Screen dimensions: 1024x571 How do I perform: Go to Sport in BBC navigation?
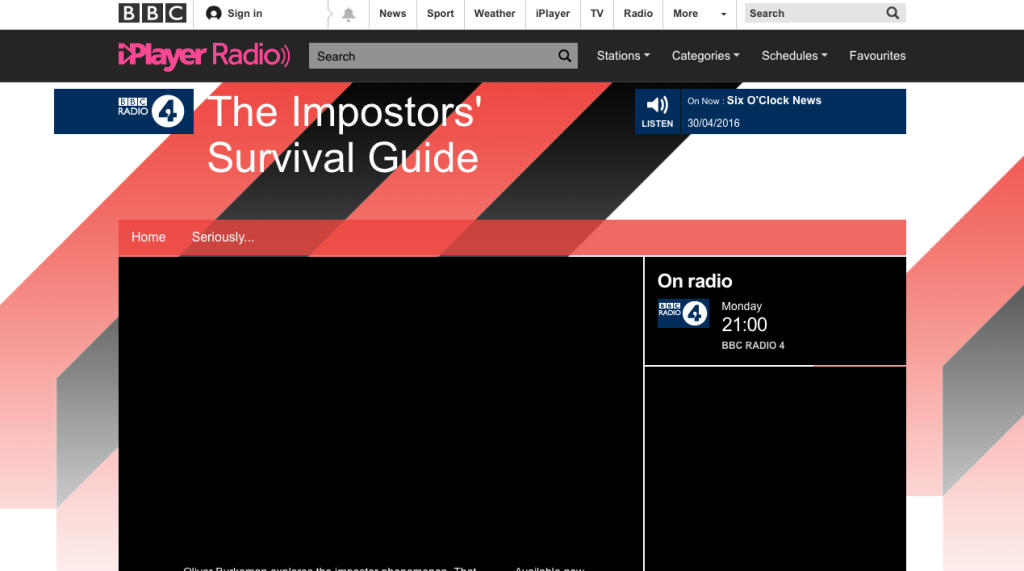tap(440, 14)
